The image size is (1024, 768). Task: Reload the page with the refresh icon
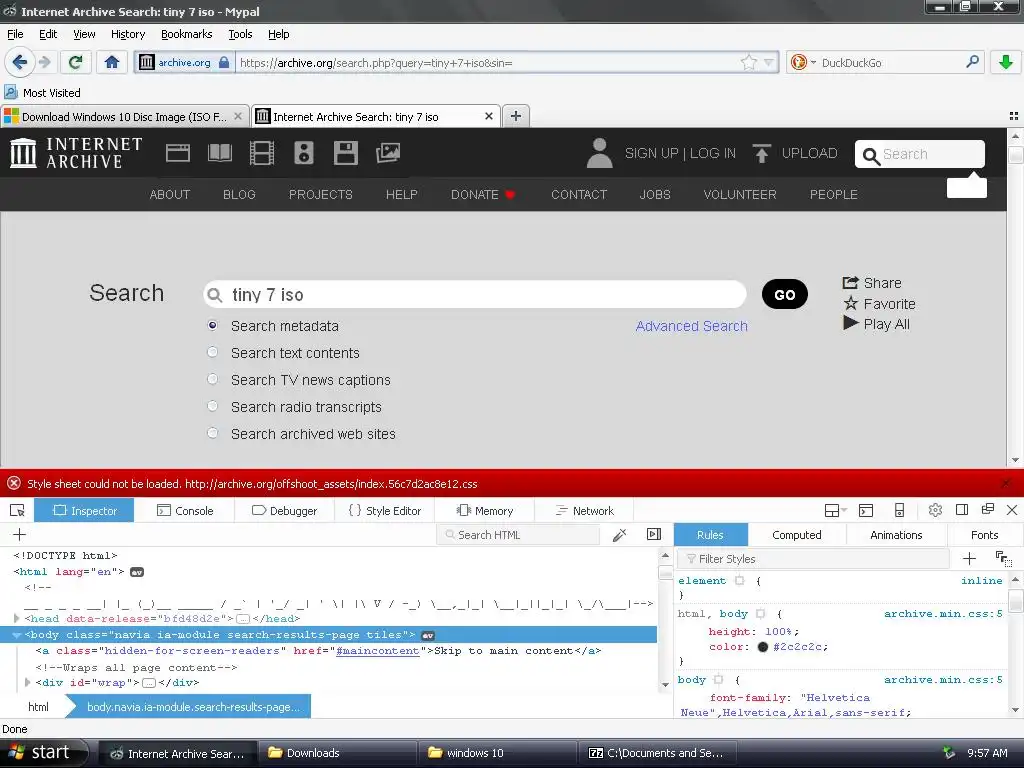(75, 62)
